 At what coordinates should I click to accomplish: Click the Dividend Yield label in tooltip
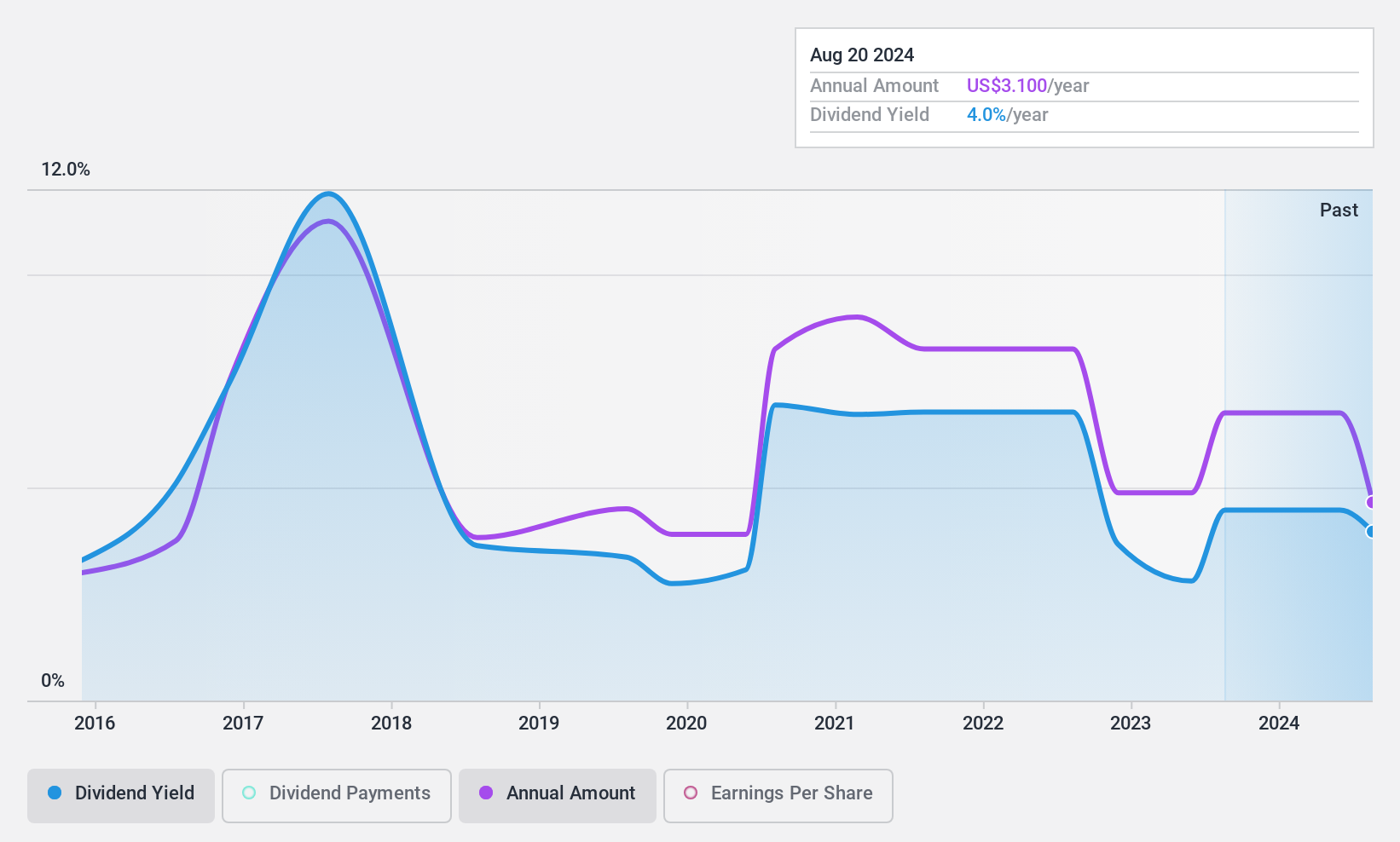[870, 115]
